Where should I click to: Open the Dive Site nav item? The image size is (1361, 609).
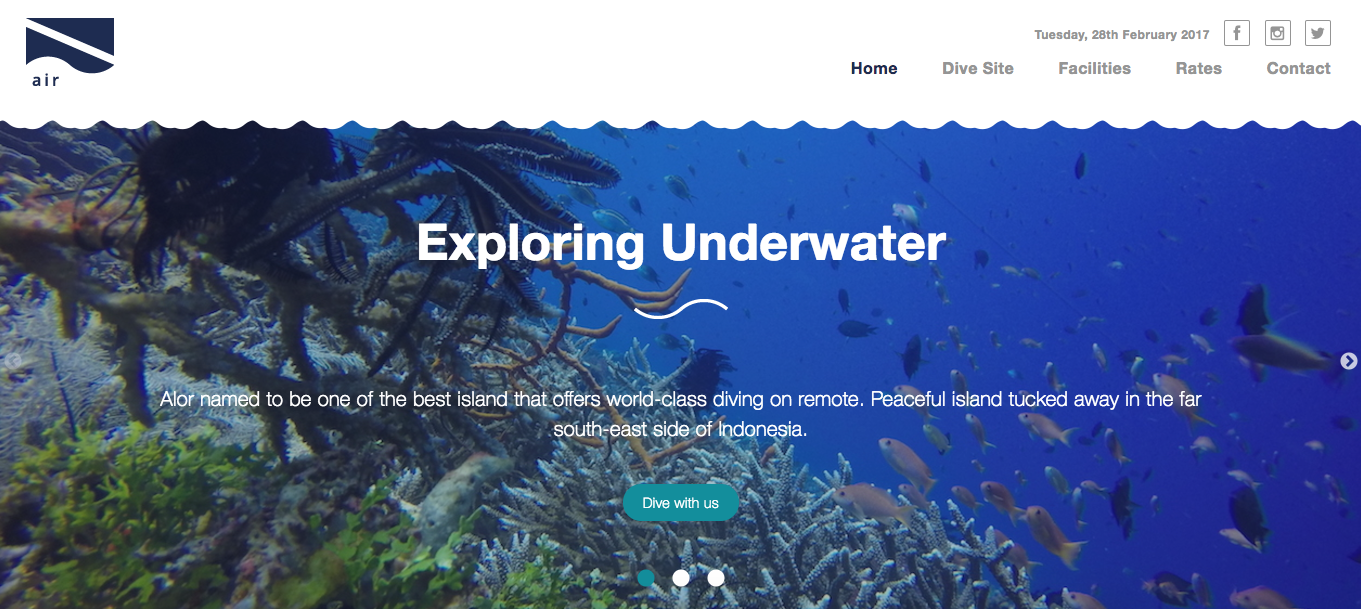point(978,69)
